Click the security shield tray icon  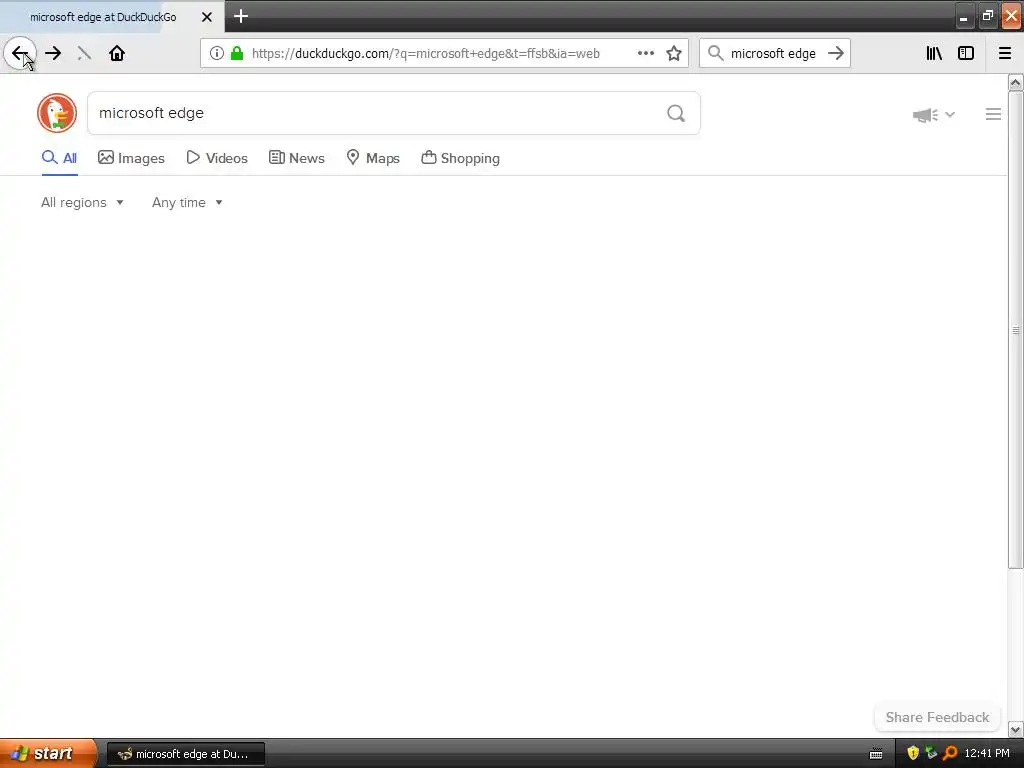coord(913,754)
